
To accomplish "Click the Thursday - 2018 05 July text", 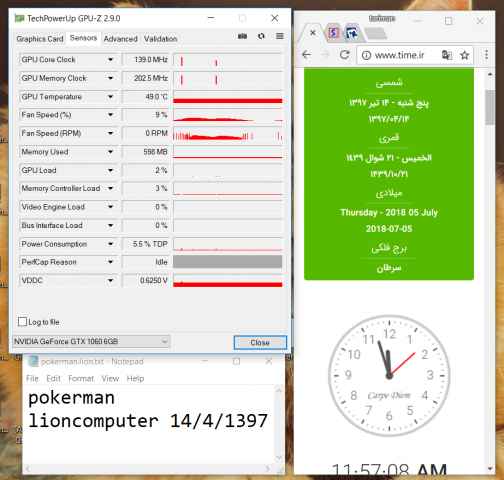I will tap(389, 213).
